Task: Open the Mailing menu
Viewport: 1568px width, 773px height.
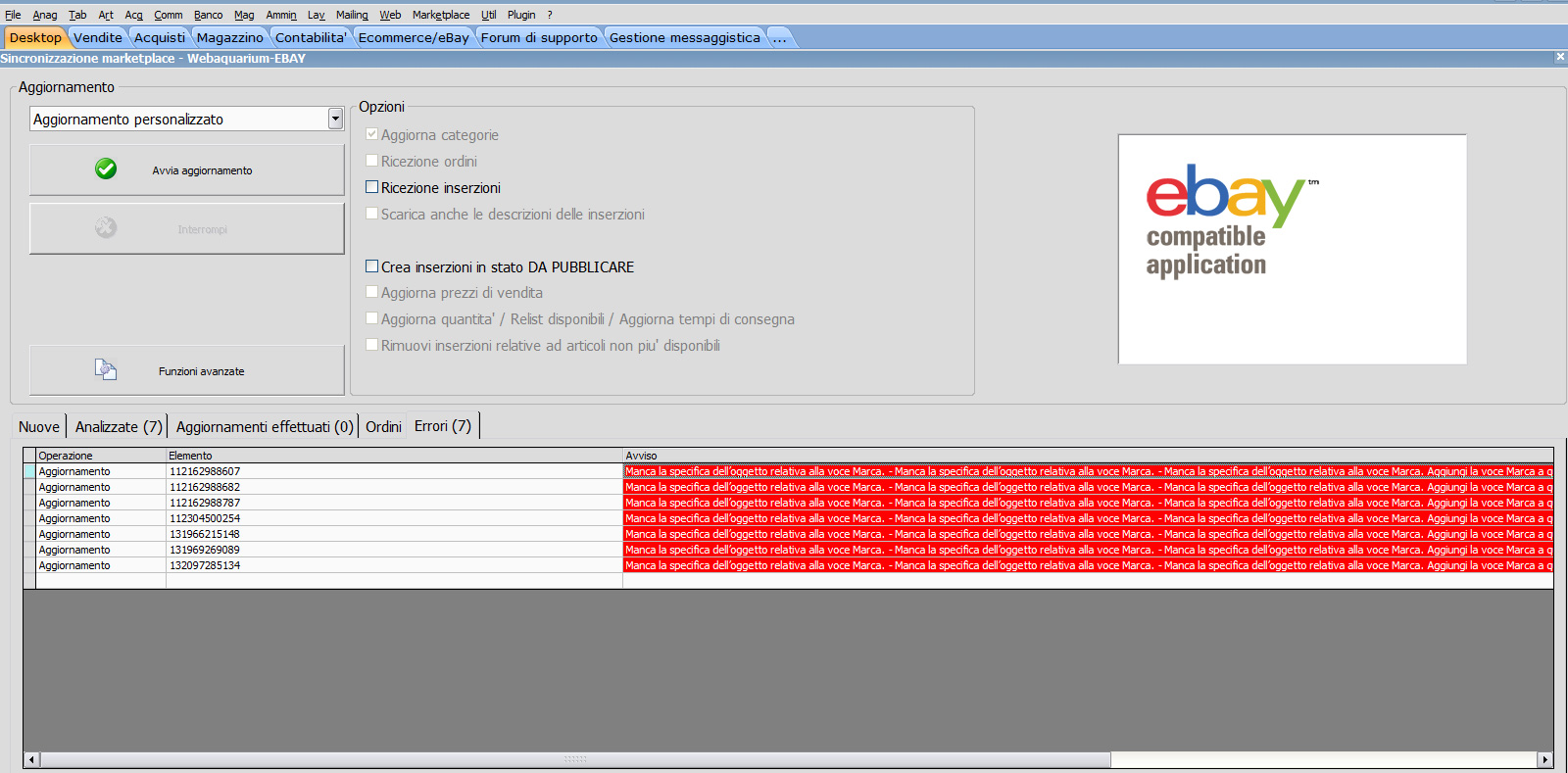Action: pos(352,15)
